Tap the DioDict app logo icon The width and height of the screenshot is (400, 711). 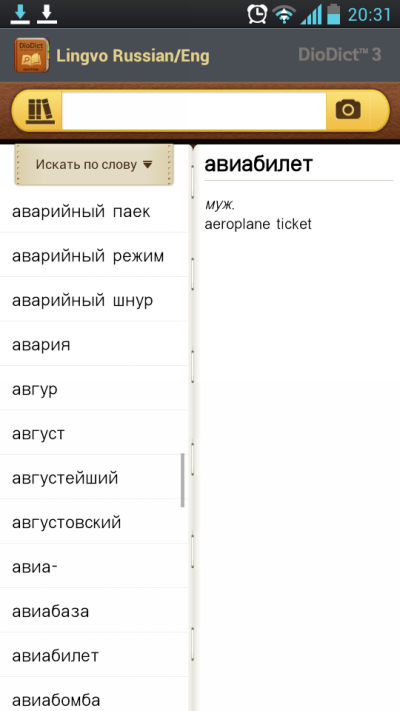tap(31, 55)
